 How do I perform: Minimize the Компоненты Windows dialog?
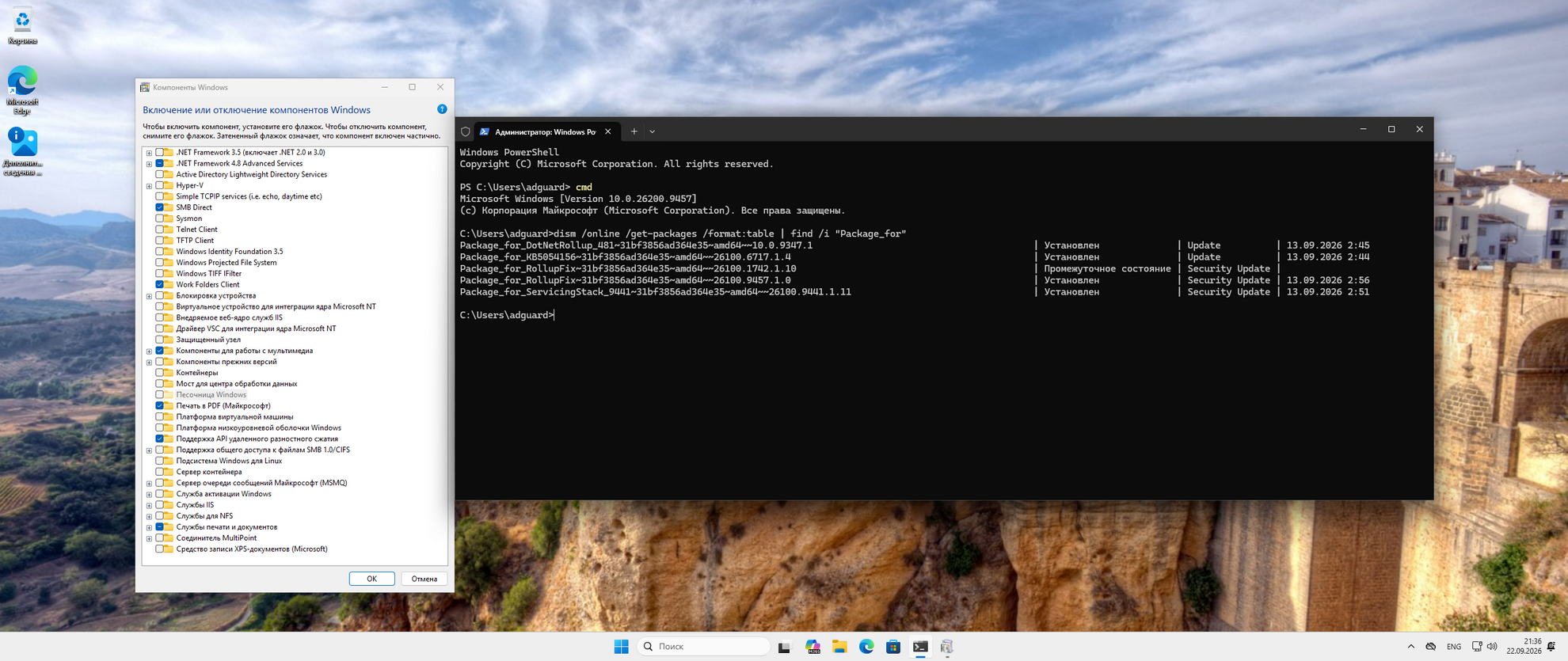[x=384, y=87]
